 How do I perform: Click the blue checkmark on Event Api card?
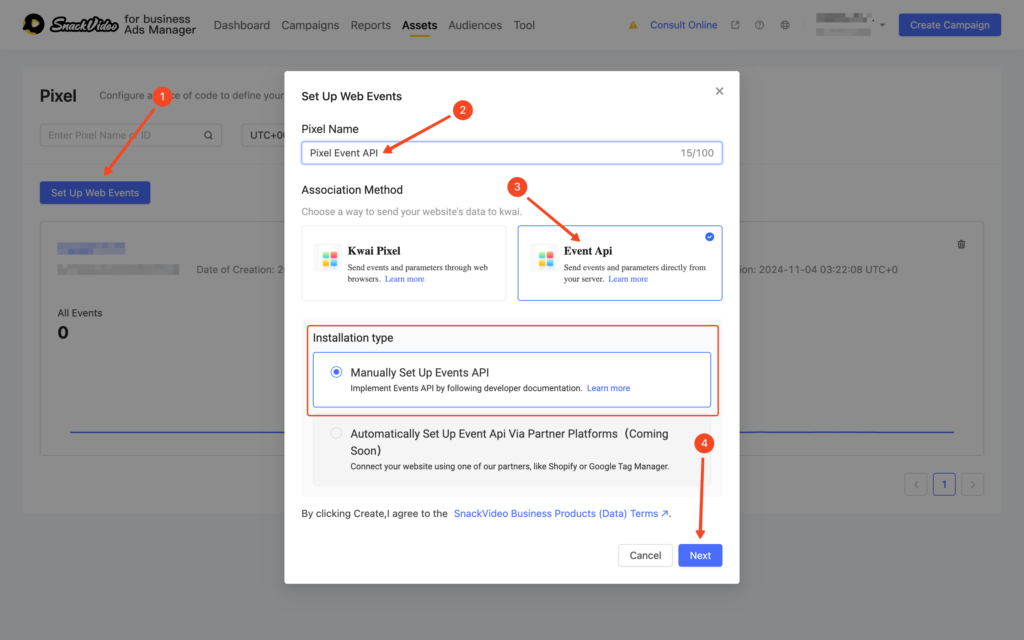tap(709, 236)
